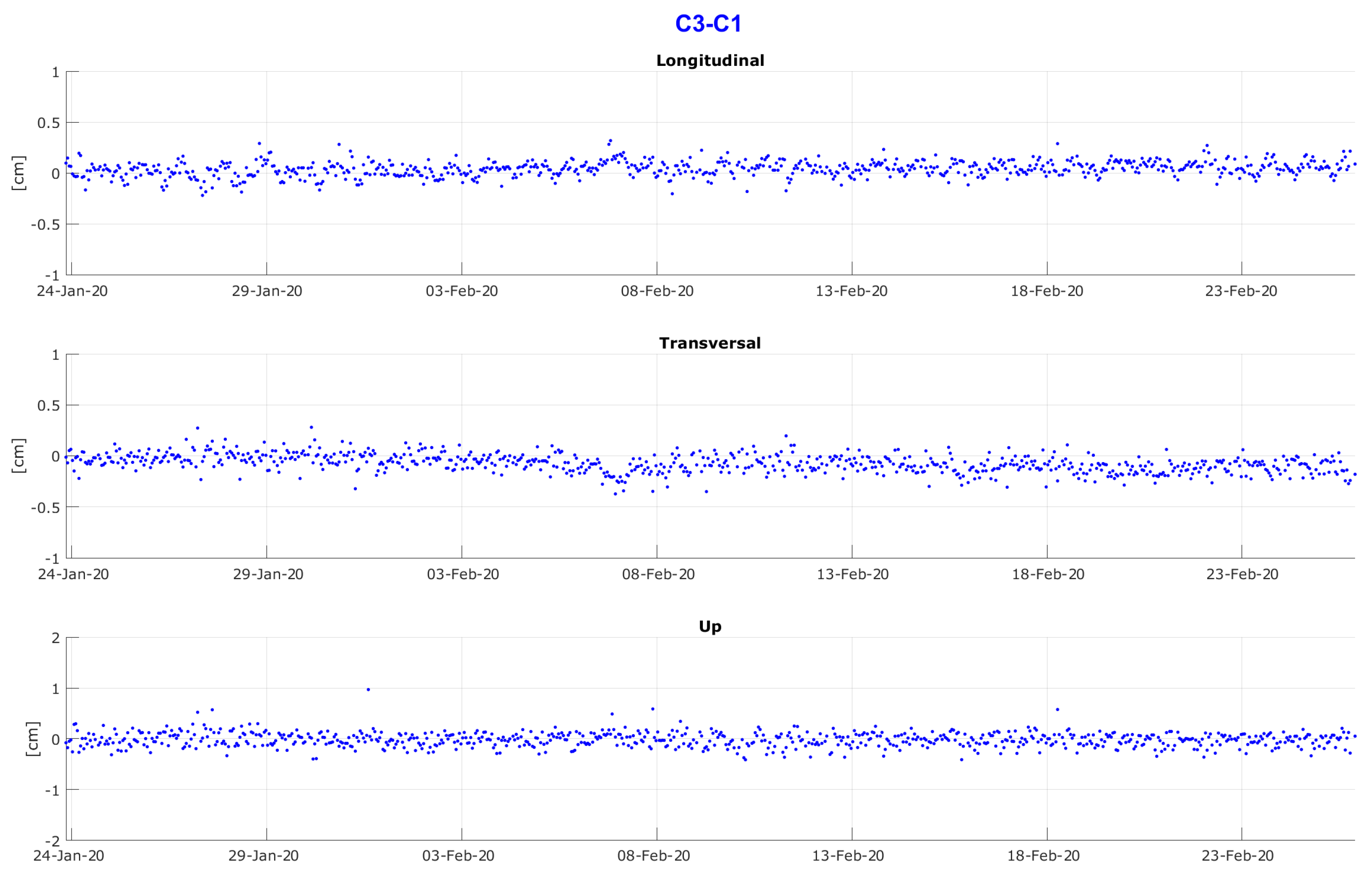Click the 2 tick label on Up y-axis
The width and height of the screenshot is (1372, 882).
[55, 638]
